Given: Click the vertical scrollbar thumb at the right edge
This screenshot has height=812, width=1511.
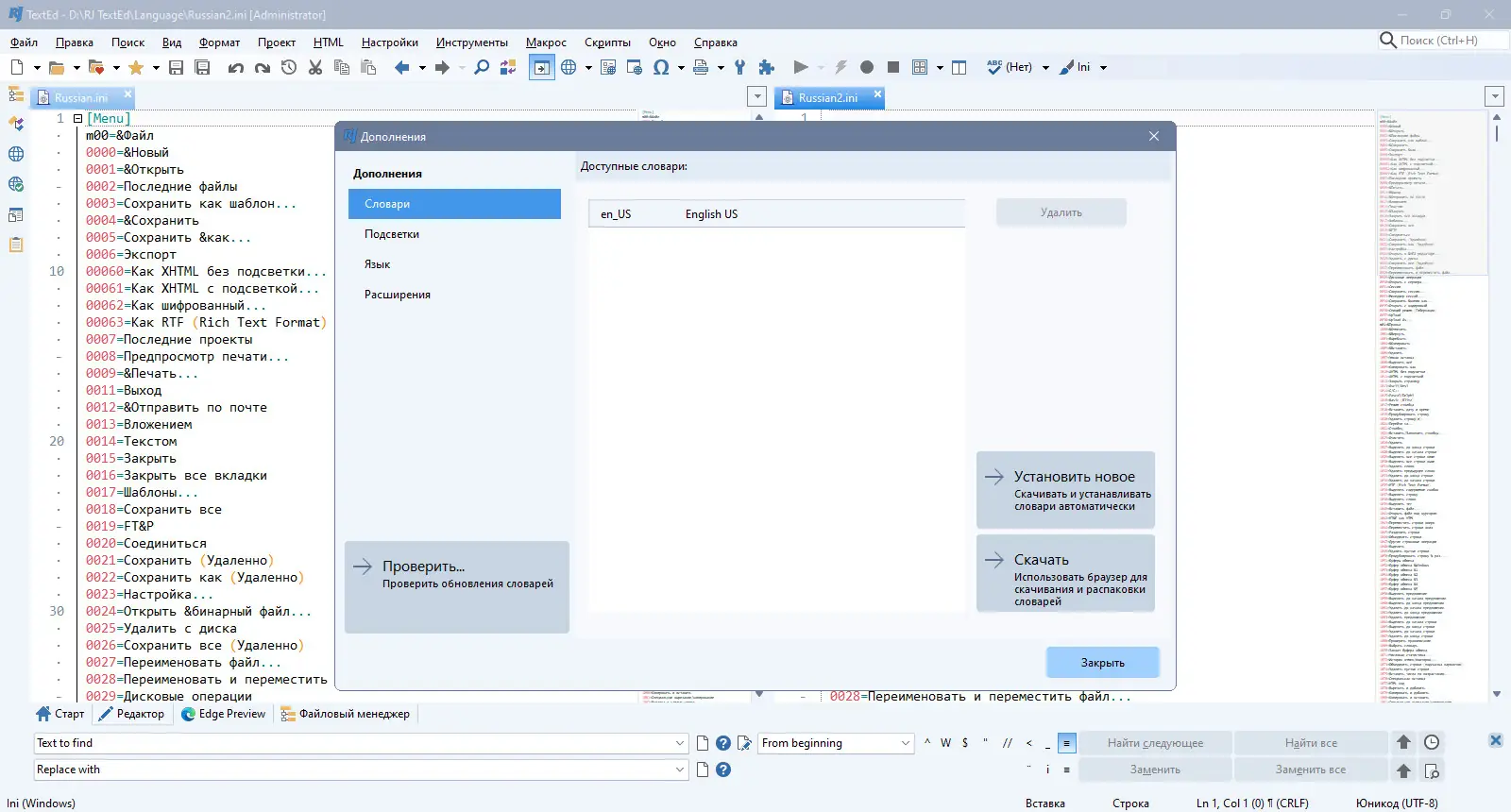Looking at the screenshot, I should click(1497, 133).
